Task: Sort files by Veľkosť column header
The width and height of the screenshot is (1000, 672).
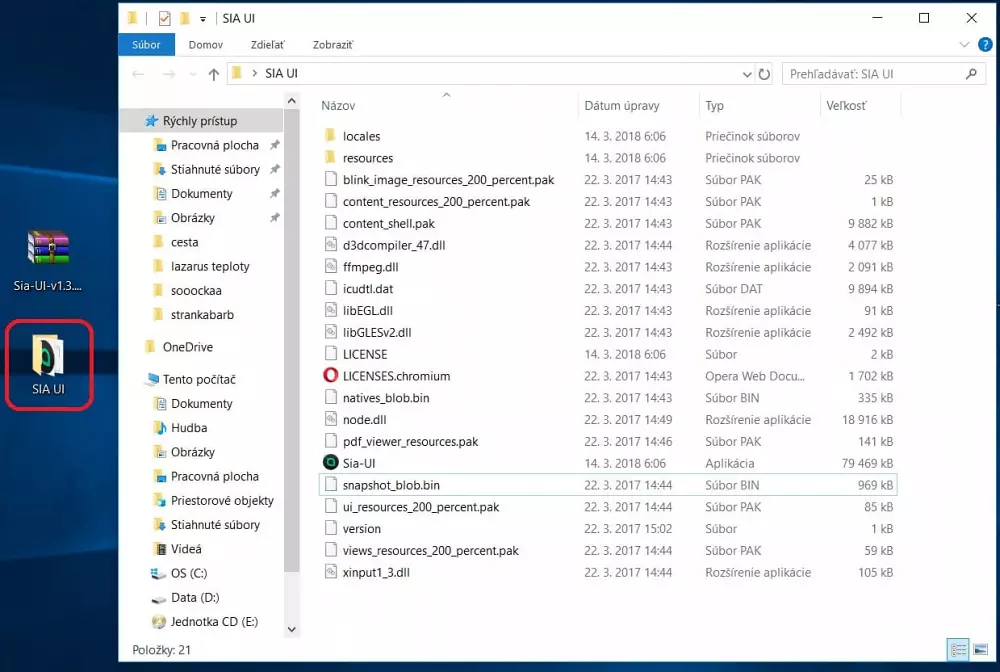Action: (846, 105)
